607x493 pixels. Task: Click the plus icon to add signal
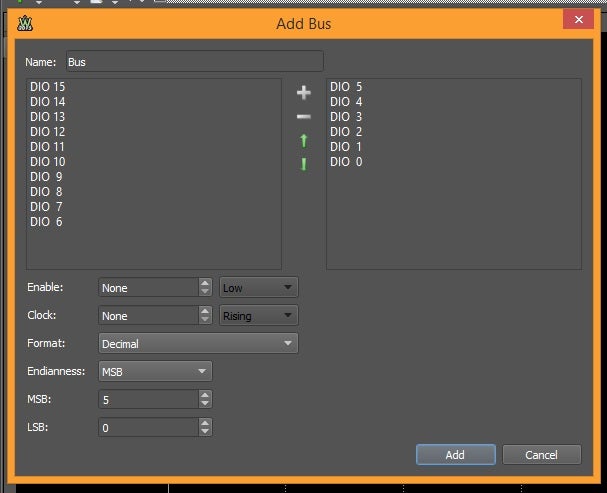304,93
